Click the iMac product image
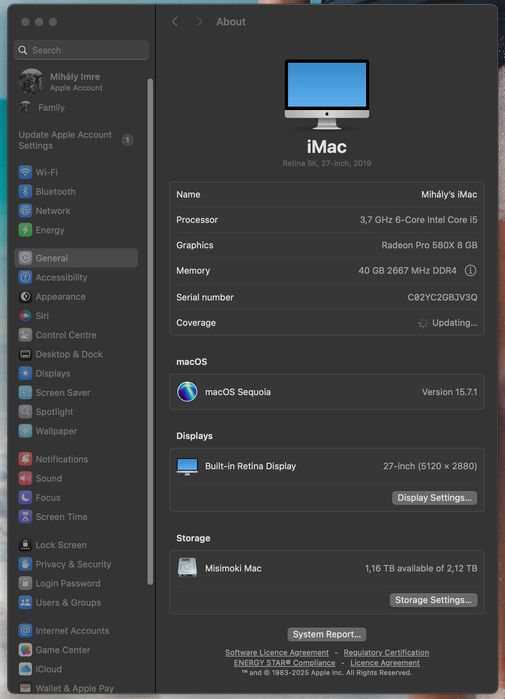Viewport: 505px width, 699px height. 327,95
